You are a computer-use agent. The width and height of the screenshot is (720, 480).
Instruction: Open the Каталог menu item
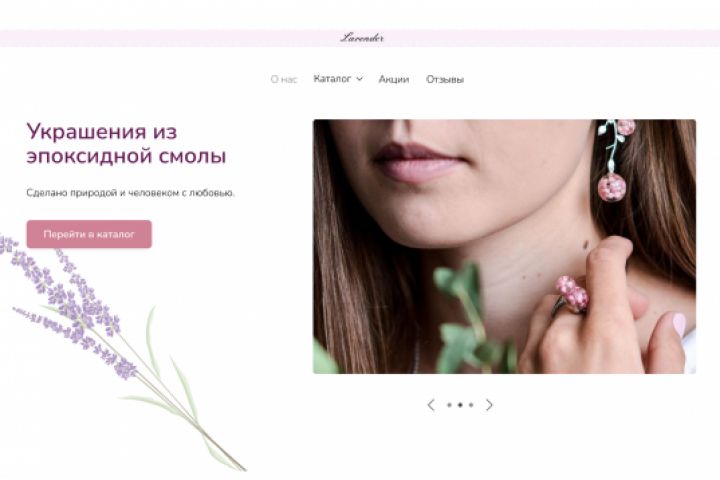click(x=332, y=79)
